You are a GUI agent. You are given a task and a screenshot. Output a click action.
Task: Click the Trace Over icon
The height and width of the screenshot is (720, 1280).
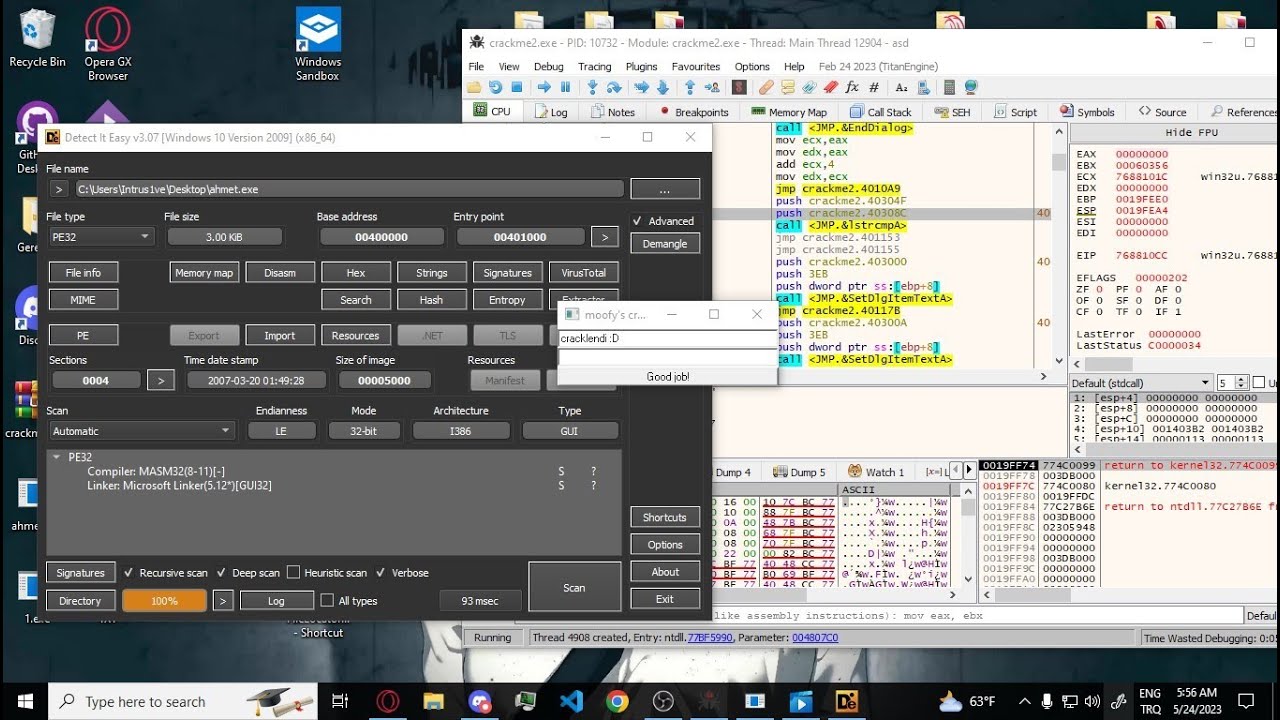[x=662, y=87]
